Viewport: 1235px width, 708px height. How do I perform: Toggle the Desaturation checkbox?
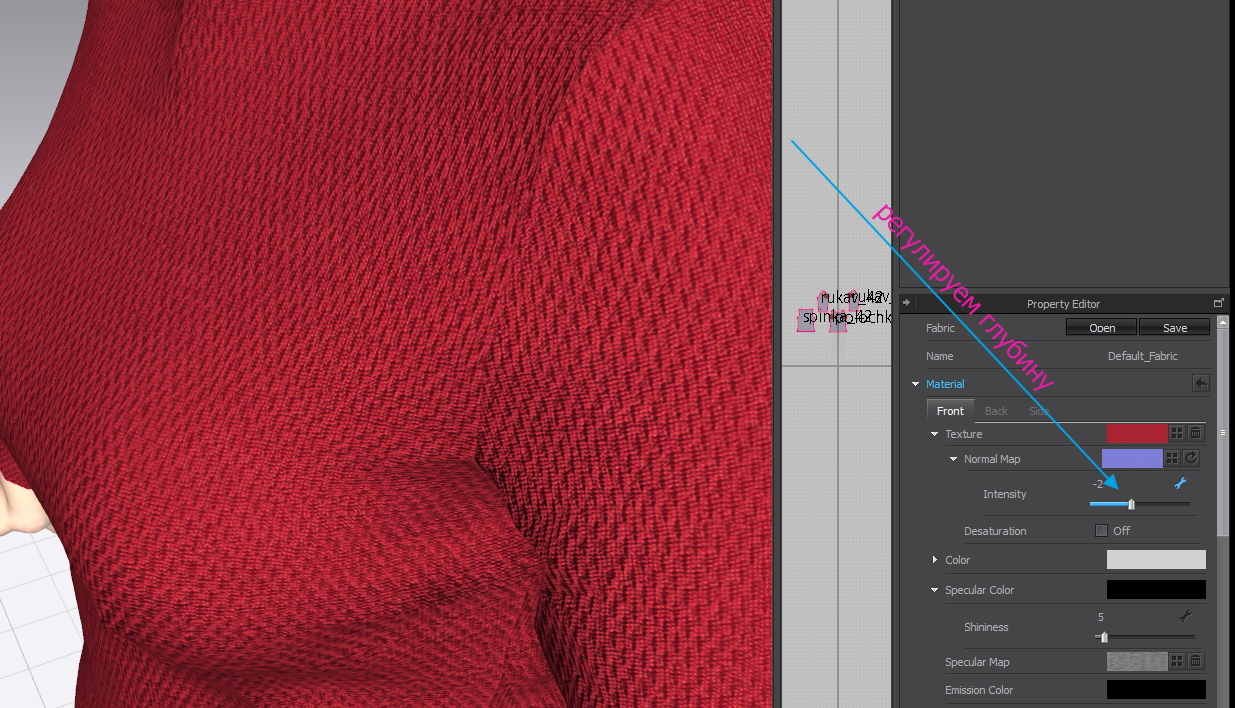tap(1102, 530)
